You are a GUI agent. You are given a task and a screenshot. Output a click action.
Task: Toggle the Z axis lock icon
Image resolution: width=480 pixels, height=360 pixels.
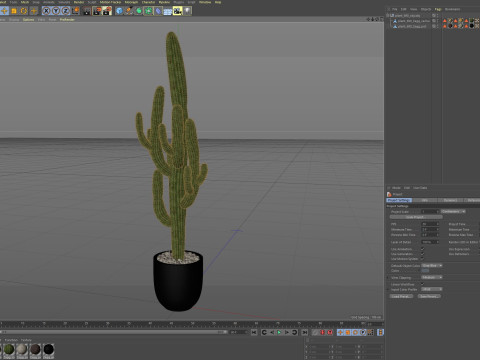click(66, 11)
